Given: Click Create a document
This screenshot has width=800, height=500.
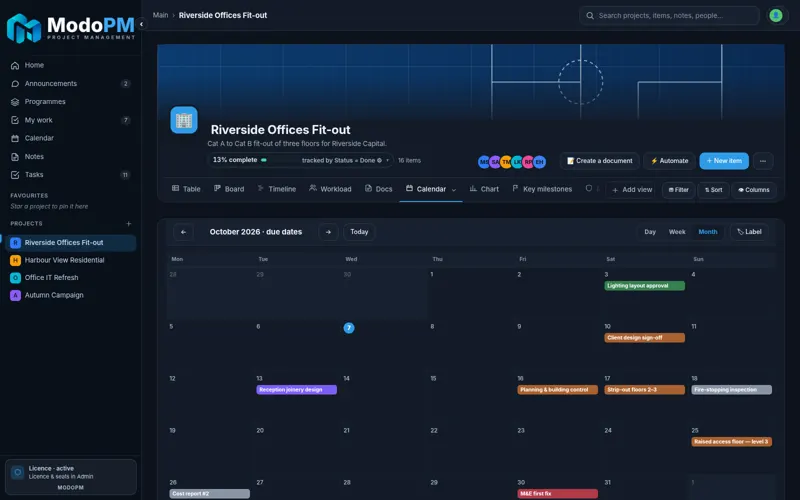Looking at the screenshot, I should [599, 161].
